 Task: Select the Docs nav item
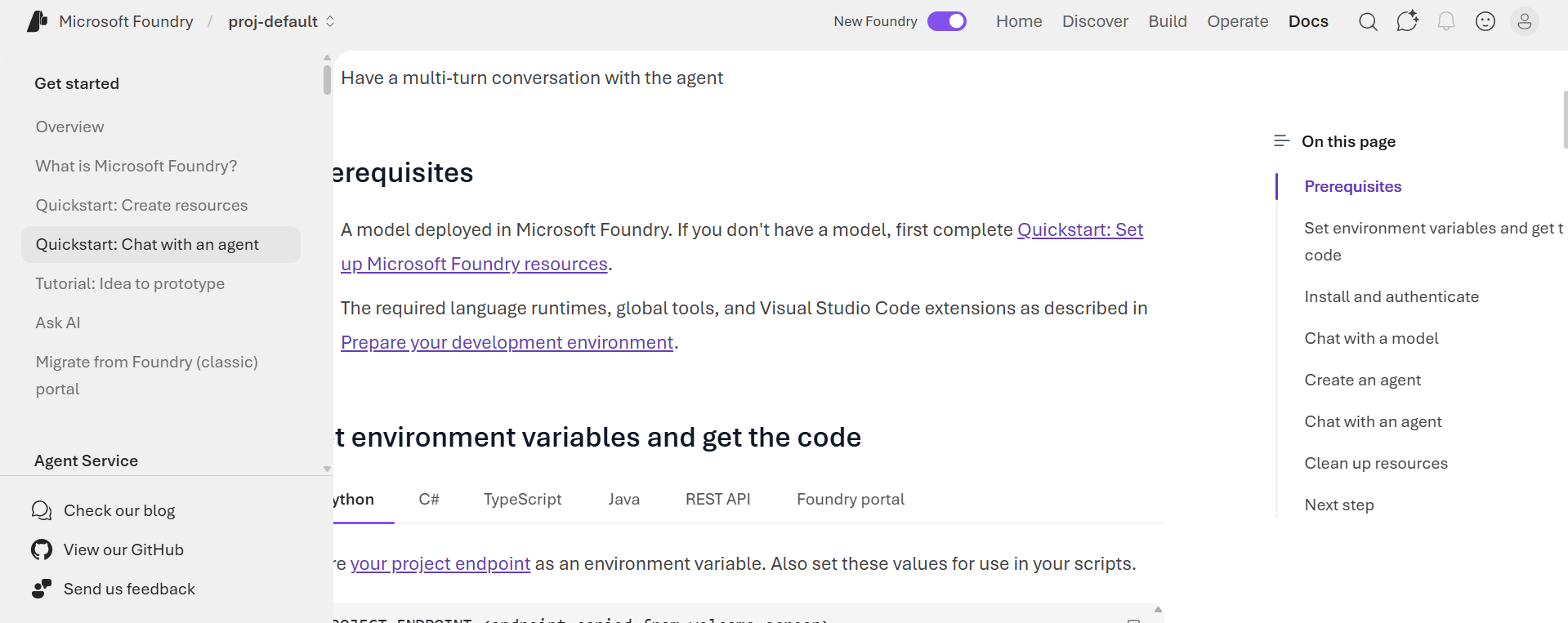[1308, 21]
